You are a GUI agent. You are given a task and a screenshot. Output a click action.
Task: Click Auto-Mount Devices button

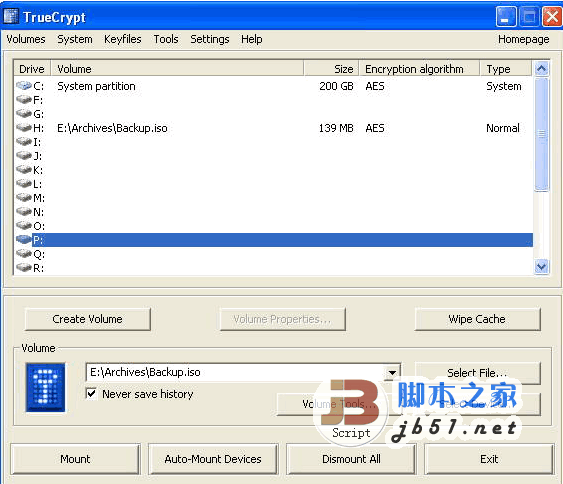point(213,459)
